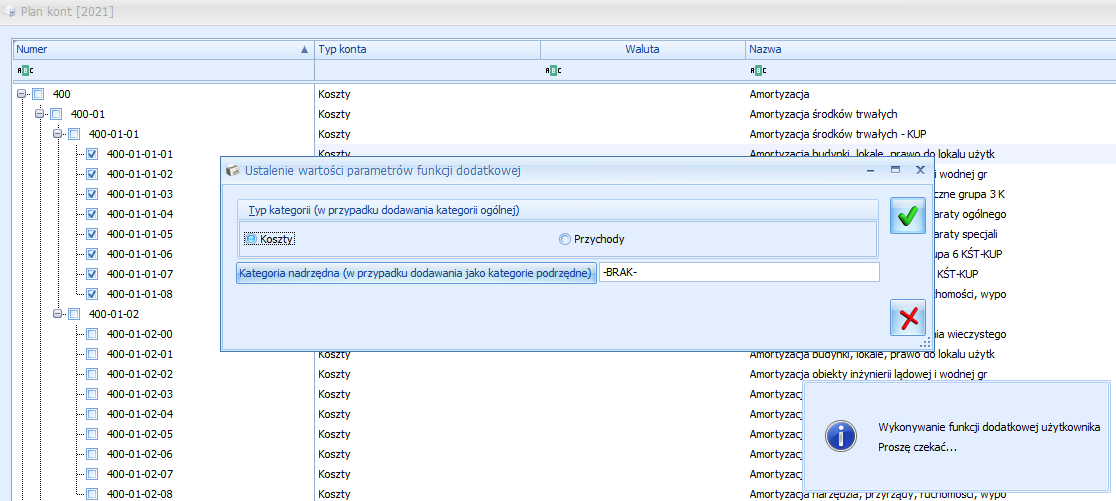Check the checkbox for account 400-01-02-01
Screen dimensions: 1116x501
(92, 354)
